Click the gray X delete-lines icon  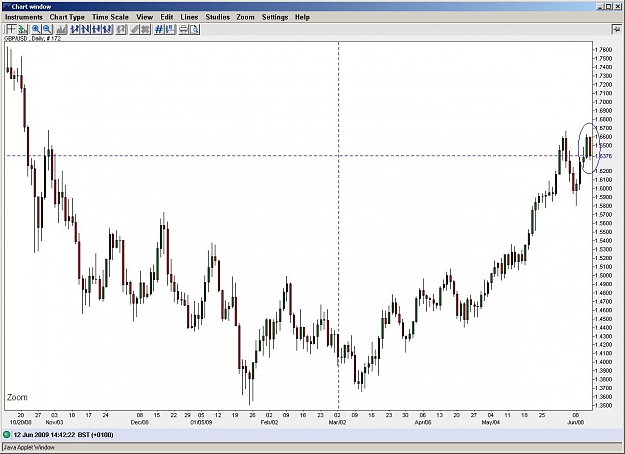click(145, 29)
